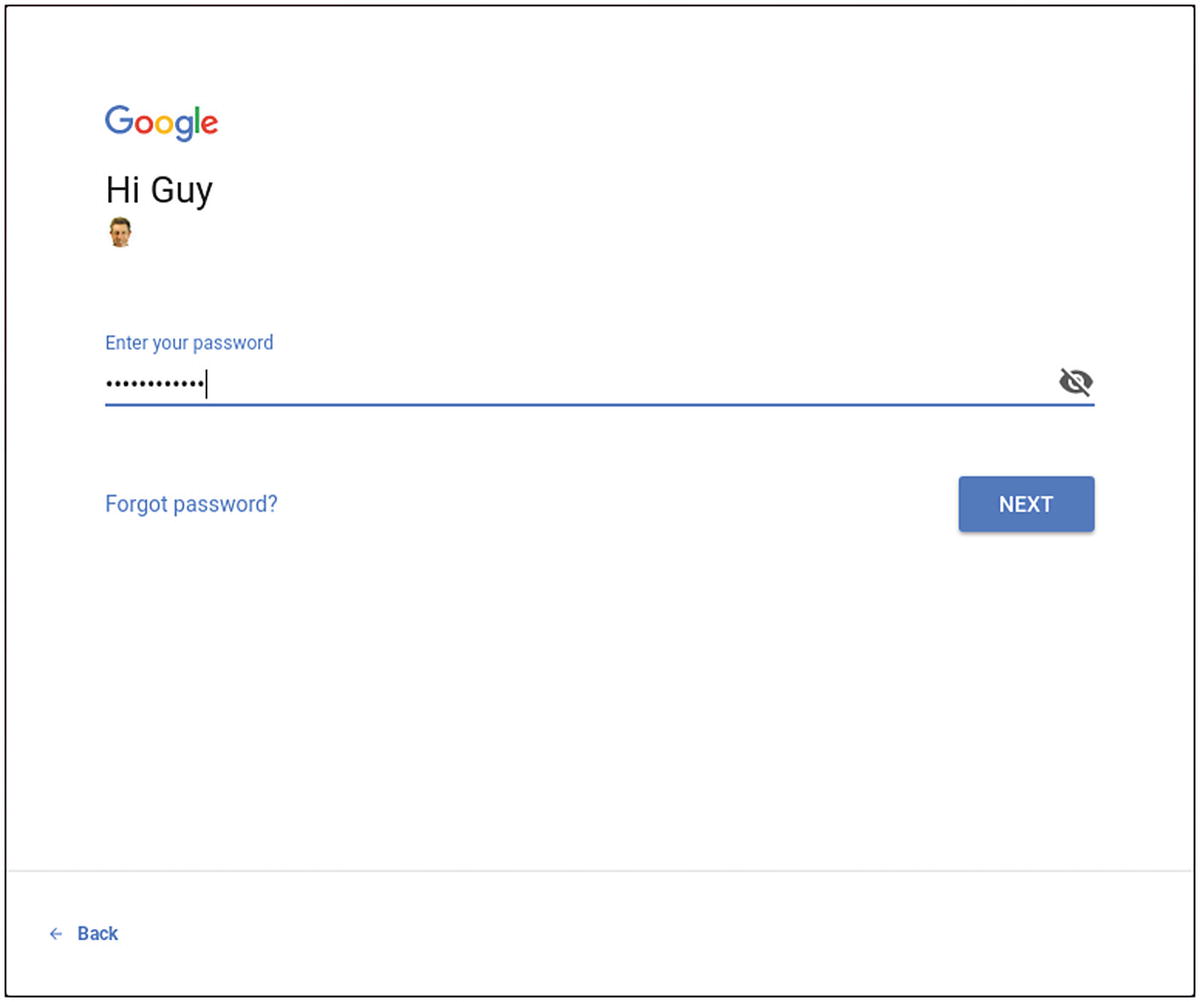This screenshot has height=1002, width=1200.
Task: Go back using the Back link text
Action: 98,934
